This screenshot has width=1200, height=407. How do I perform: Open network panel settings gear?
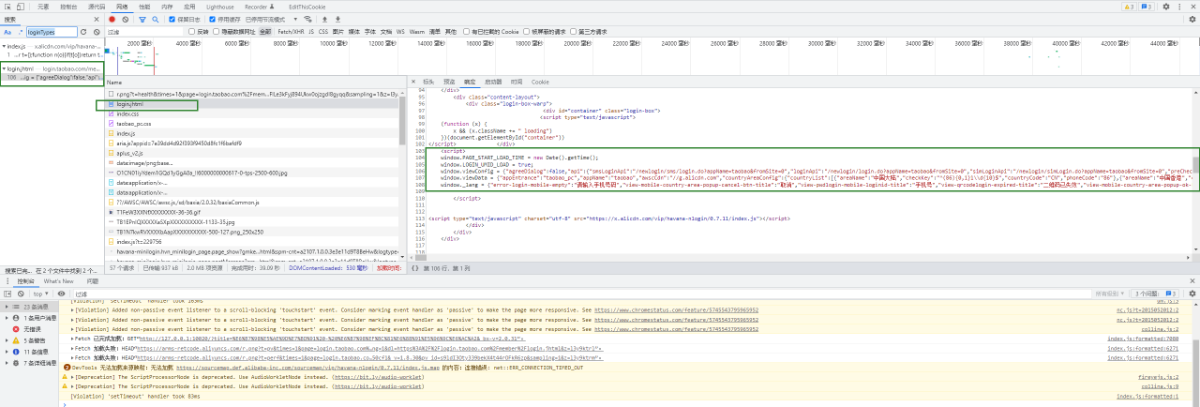coord(1192,19)
